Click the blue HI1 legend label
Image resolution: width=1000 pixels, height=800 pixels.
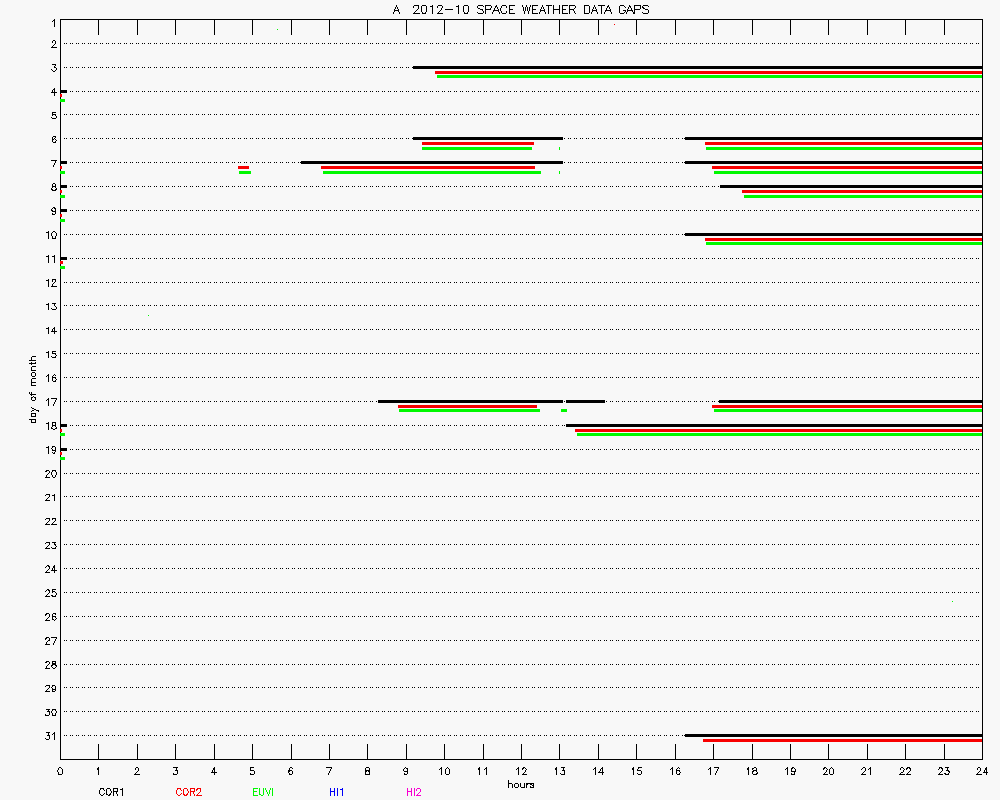coord(337,792)
